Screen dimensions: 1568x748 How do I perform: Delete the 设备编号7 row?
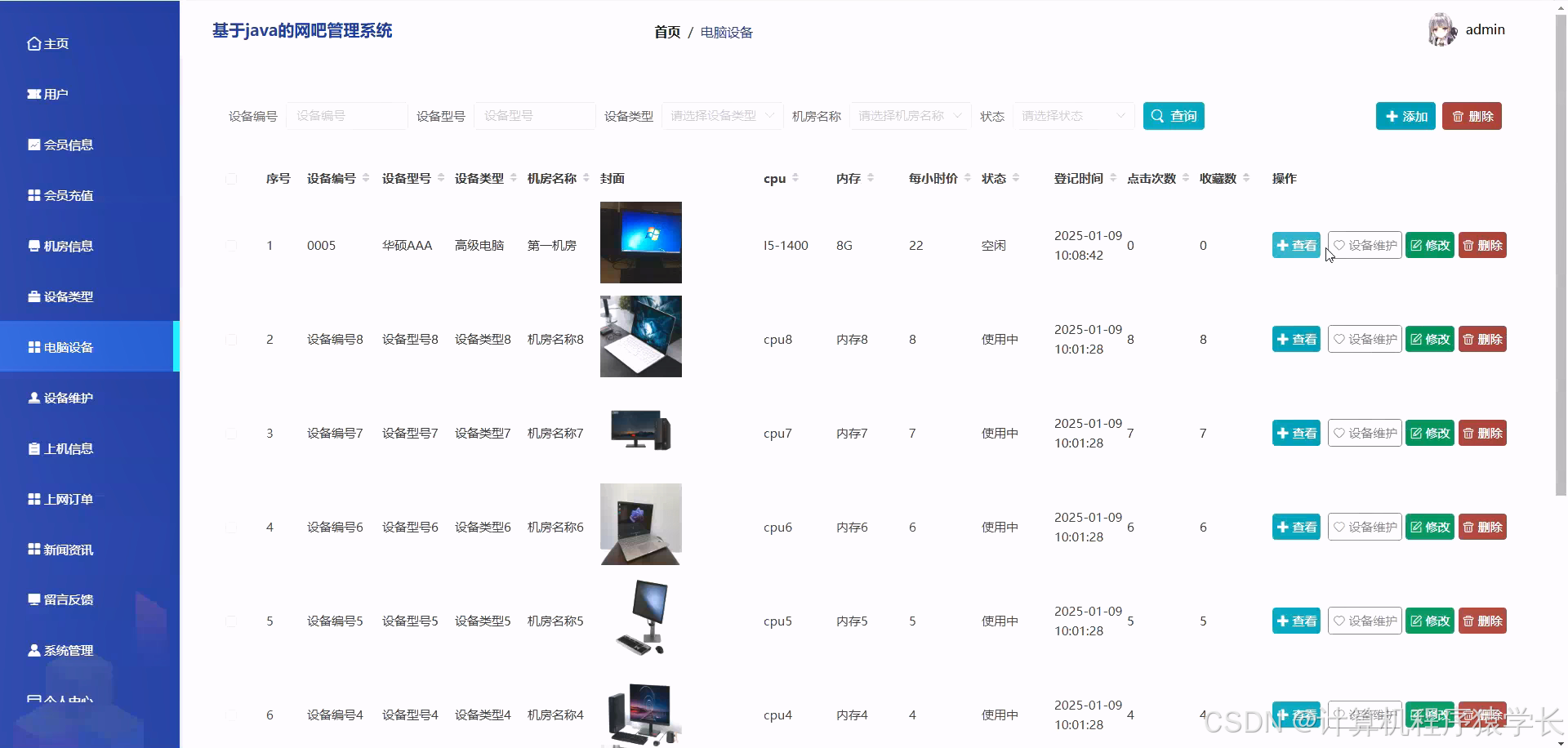tap(1482, 433)
